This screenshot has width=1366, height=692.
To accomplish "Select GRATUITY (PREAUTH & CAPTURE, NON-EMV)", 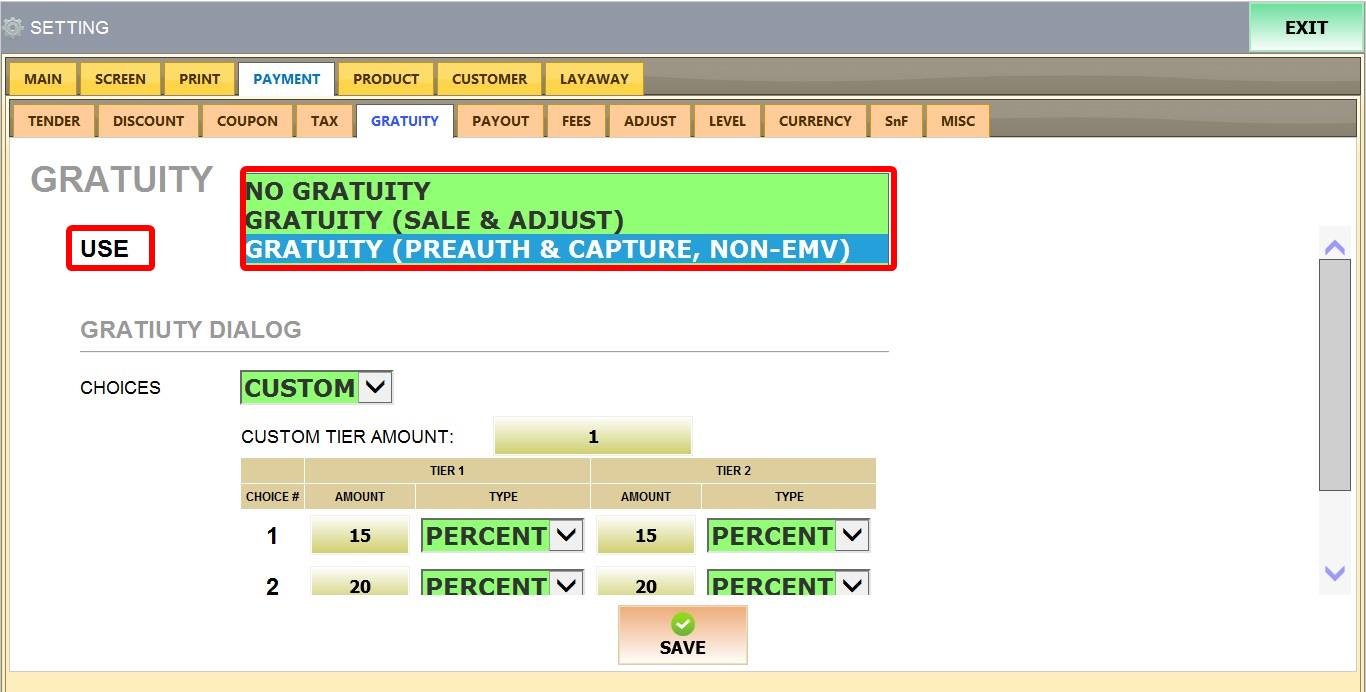I will pyautogui.click(x=547, y=249).
